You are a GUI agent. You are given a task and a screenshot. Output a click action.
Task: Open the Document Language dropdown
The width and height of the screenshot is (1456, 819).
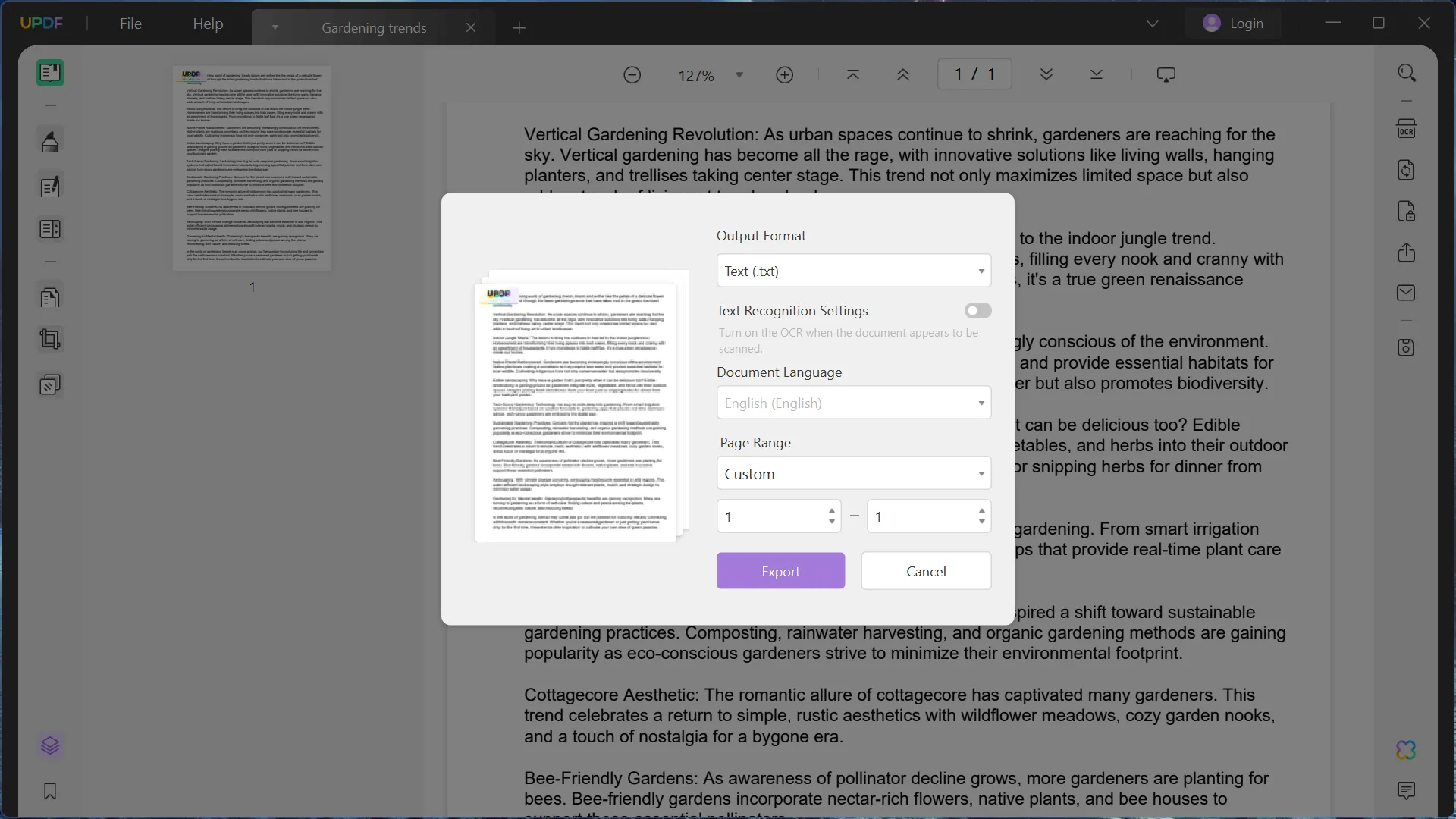pyautogui.click(x=853, y=402)
